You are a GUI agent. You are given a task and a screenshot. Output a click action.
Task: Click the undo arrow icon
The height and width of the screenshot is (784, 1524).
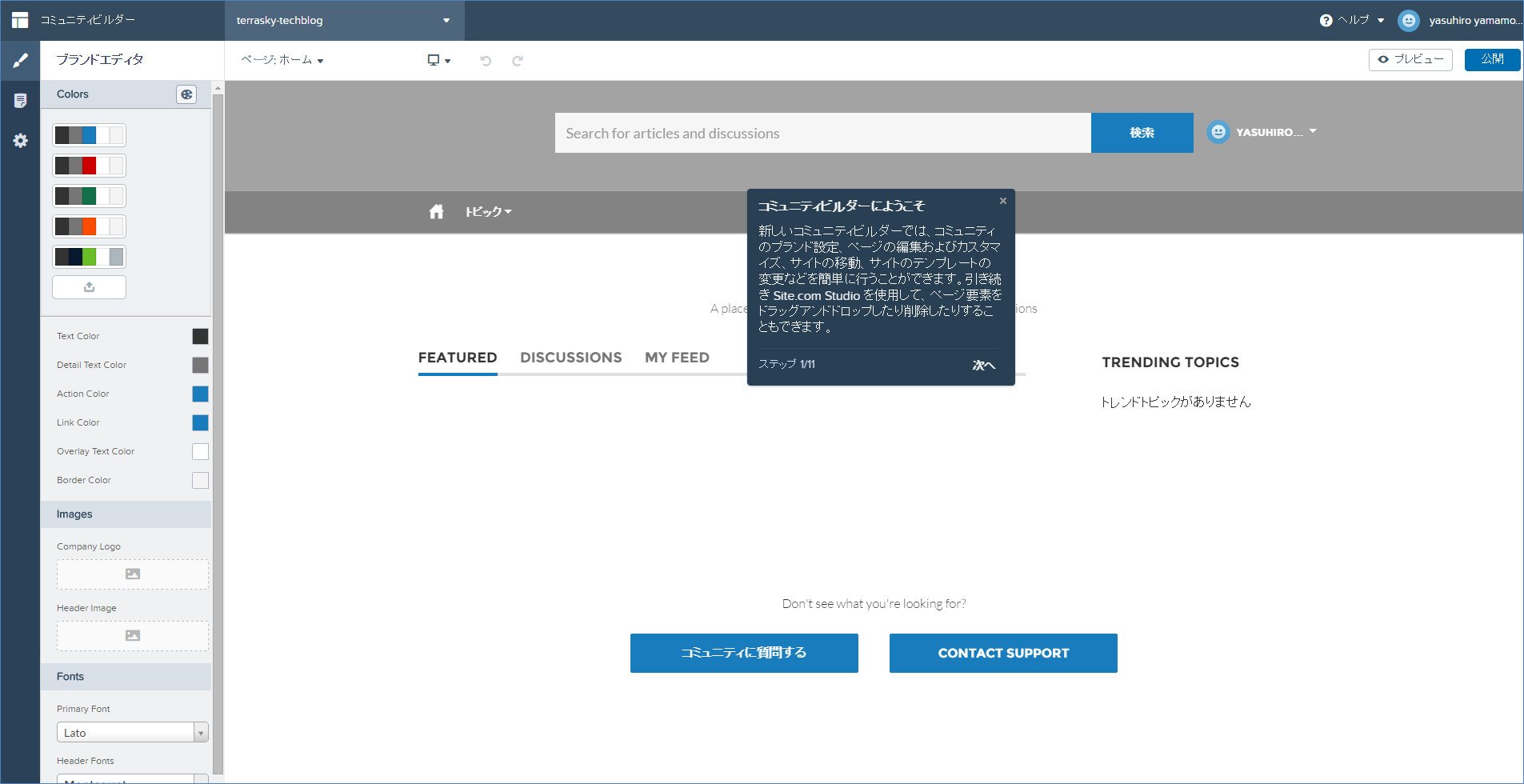coord(486,61)
